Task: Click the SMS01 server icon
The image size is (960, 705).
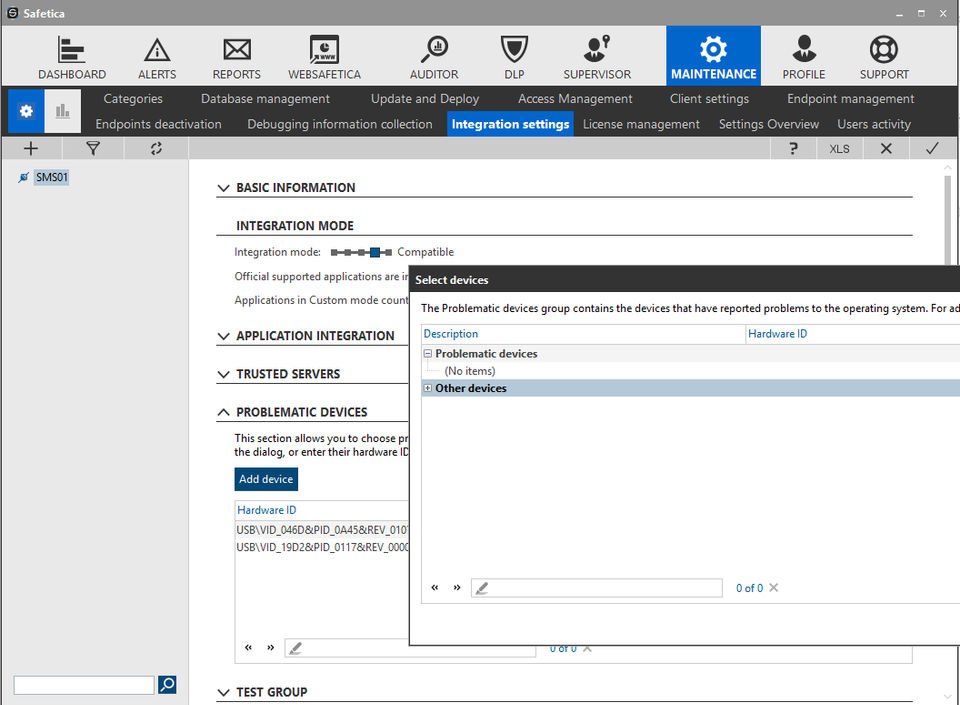Action: [23, 177]
